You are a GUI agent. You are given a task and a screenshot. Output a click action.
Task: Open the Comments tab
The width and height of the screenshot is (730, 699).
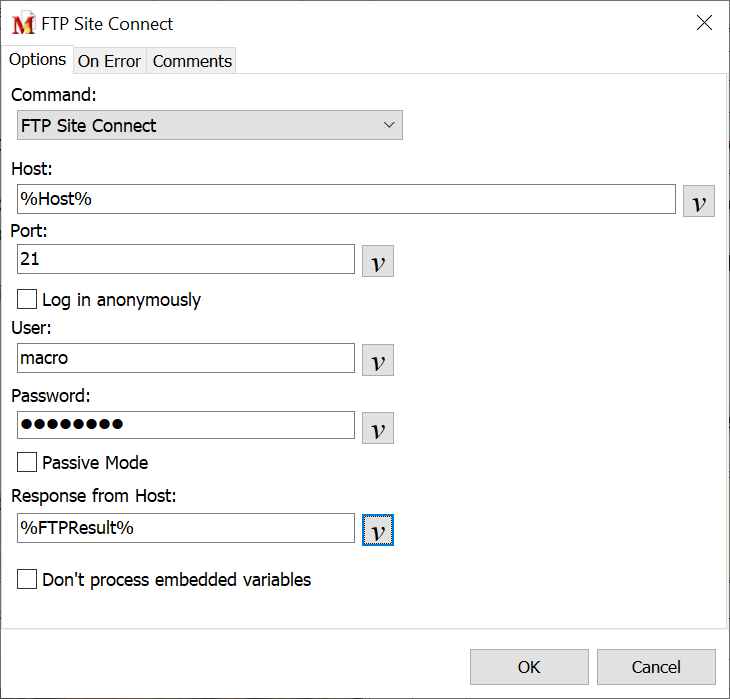pyautogui.click(x=192, y=61)
